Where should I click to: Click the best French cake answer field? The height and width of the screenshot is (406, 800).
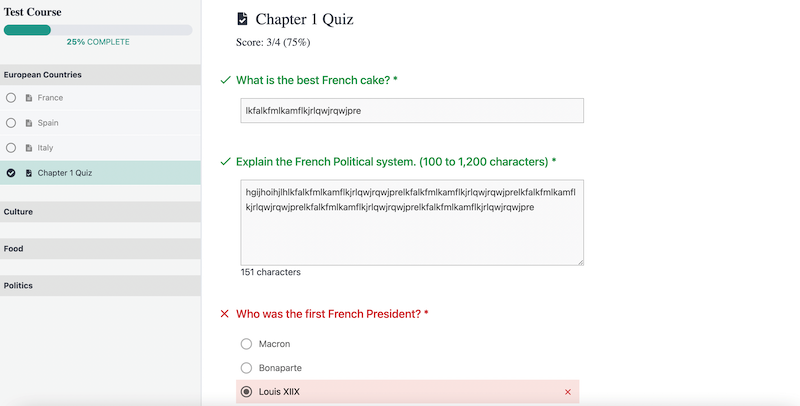point(412,111)
